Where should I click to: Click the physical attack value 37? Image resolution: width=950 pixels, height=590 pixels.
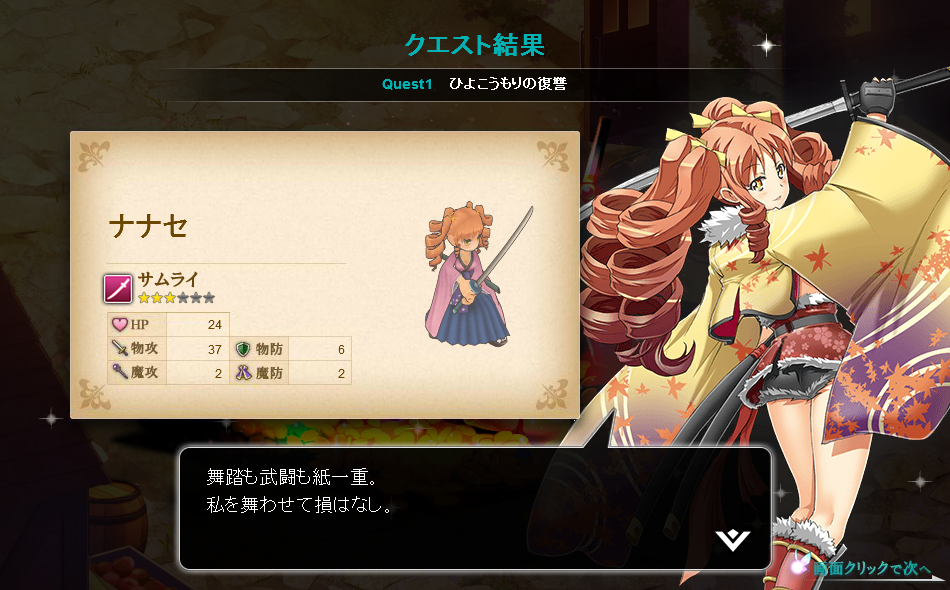click(214, 349)
